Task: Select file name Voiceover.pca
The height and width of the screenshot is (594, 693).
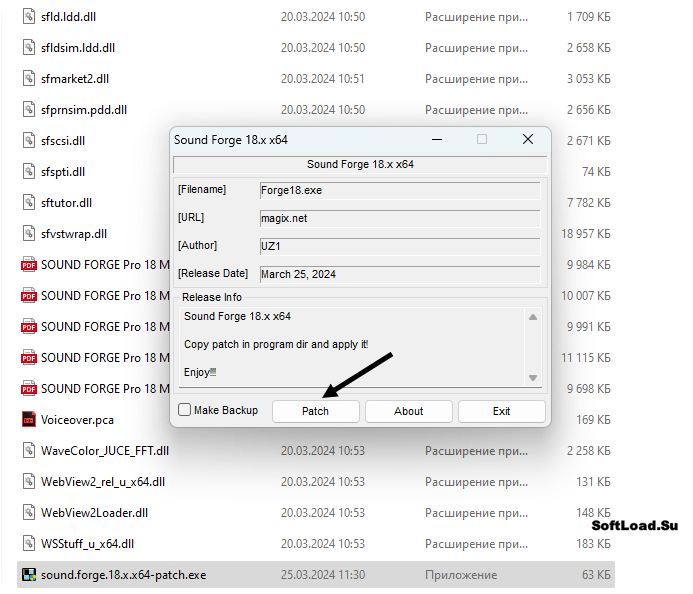Action: point(77,420)
